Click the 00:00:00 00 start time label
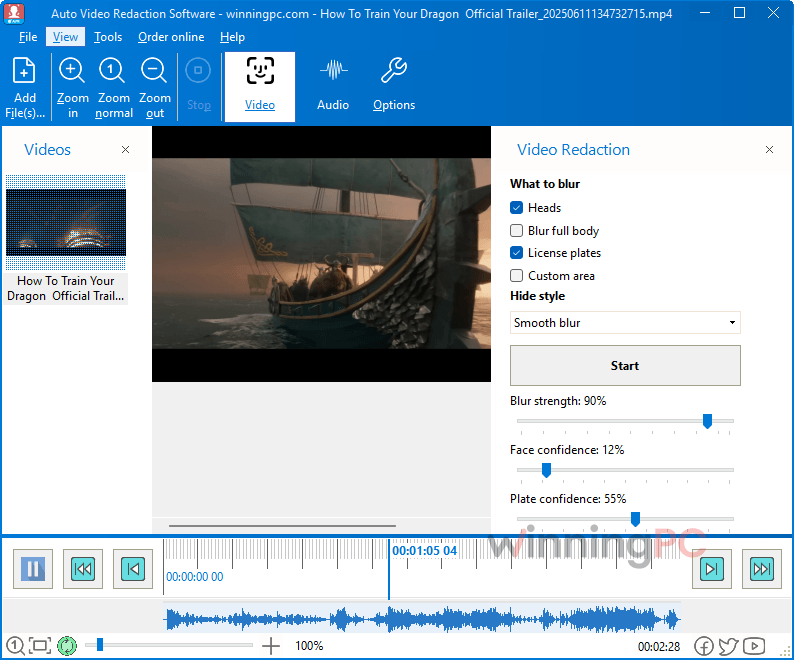 pos(194,577)
